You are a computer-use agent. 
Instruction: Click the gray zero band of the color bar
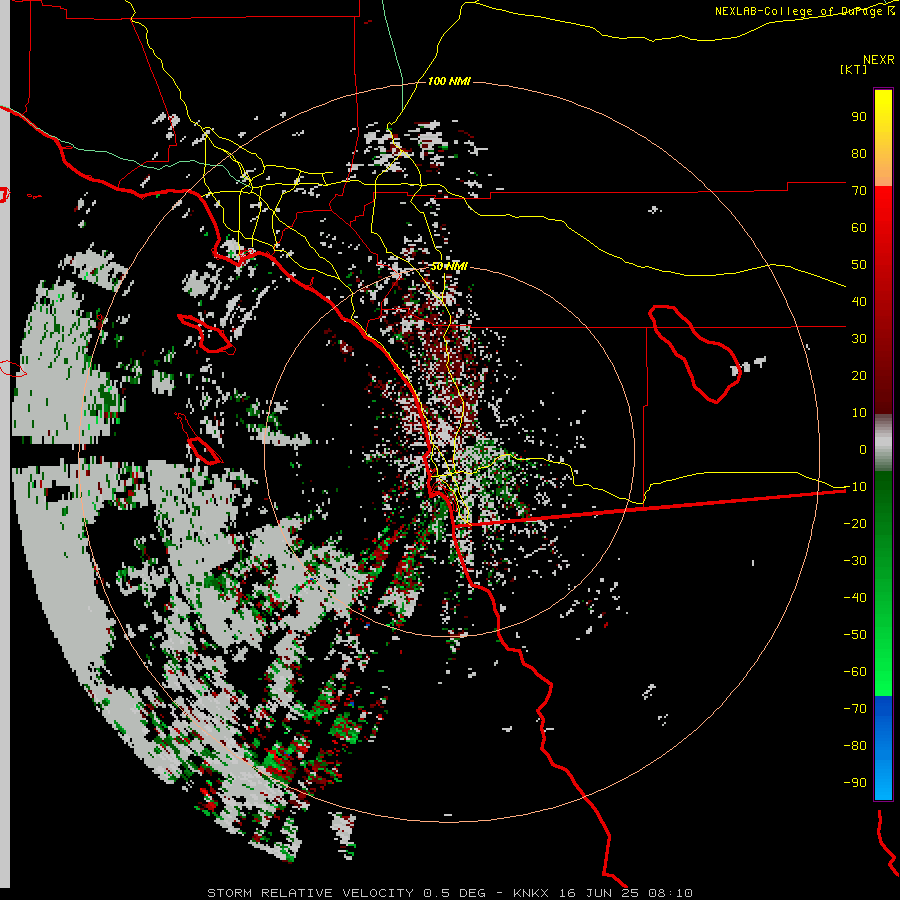pyautogui.click(x=883, y=443)
